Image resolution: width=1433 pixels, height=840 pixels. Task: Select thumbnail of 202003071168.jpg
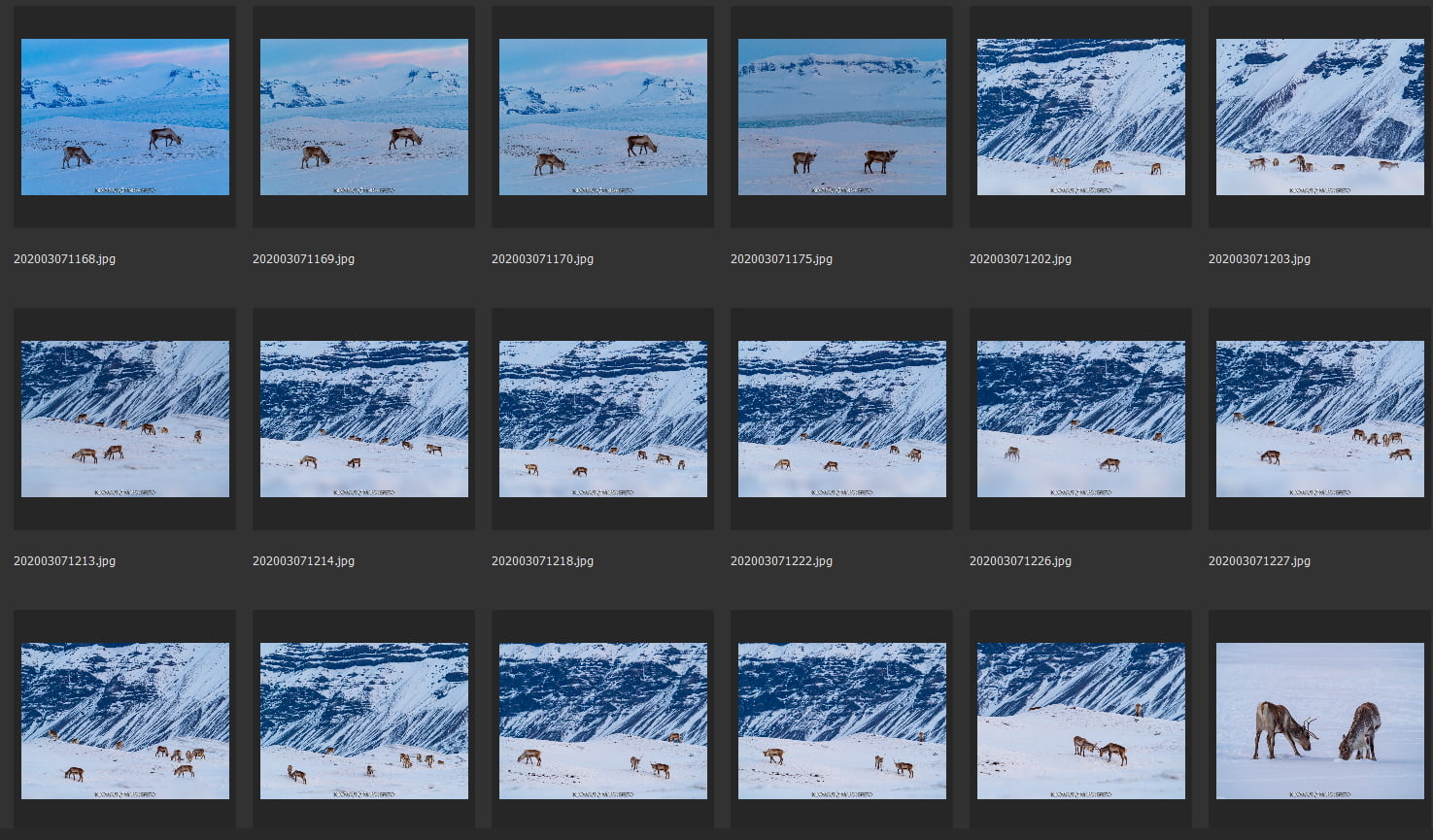click(125, 117)
